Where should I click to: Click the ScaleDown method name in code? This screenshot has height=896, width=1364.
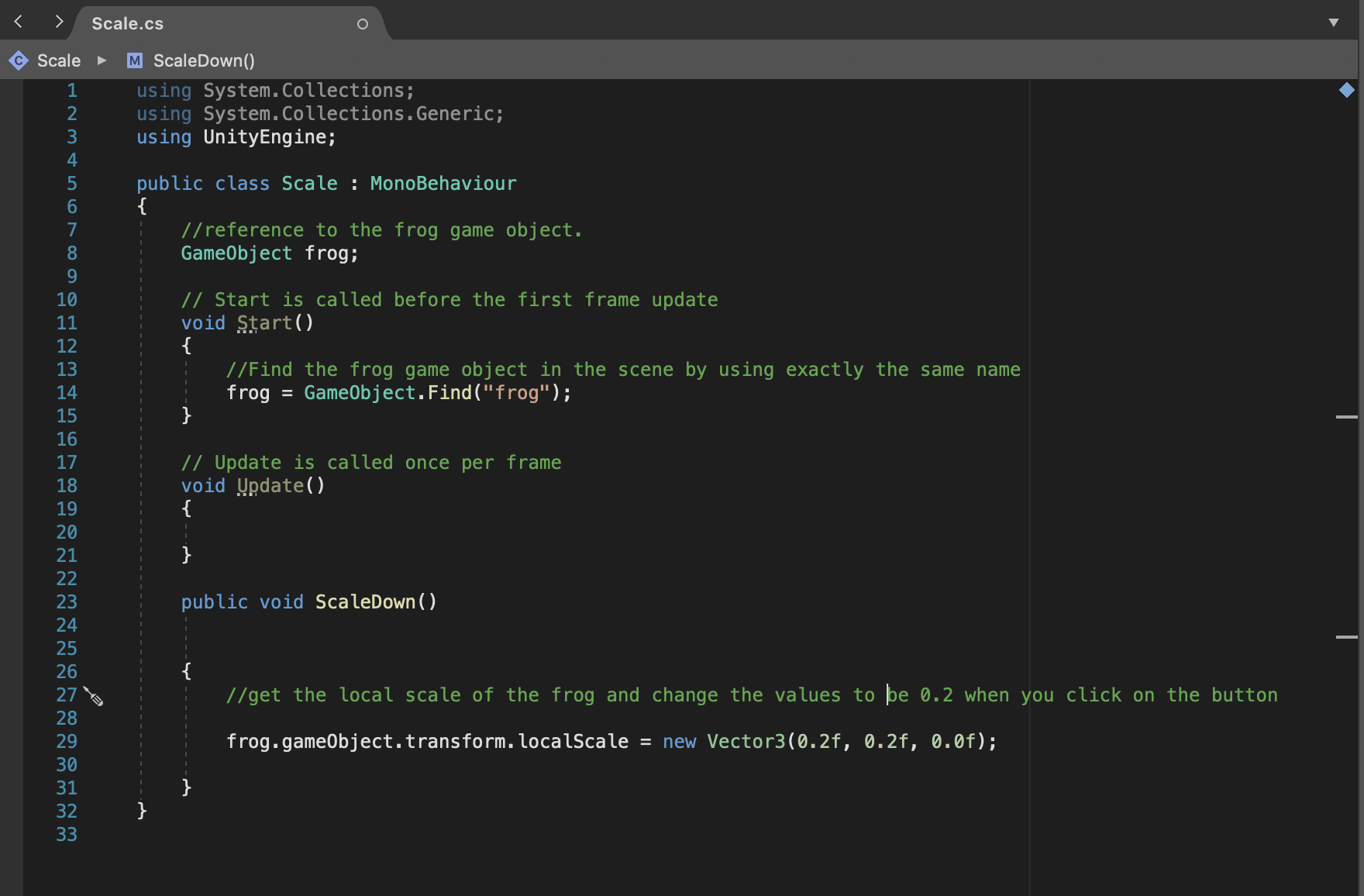[x=365, y=602]
